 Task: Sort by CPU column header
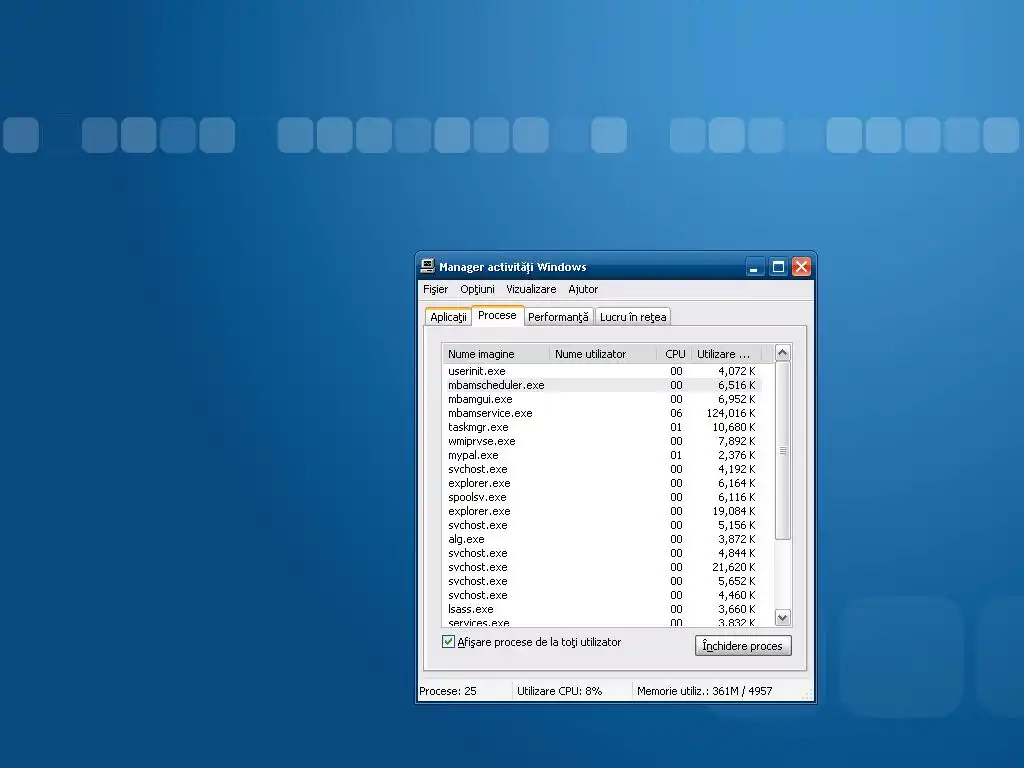pyautogui.click(x=673, y=353)
